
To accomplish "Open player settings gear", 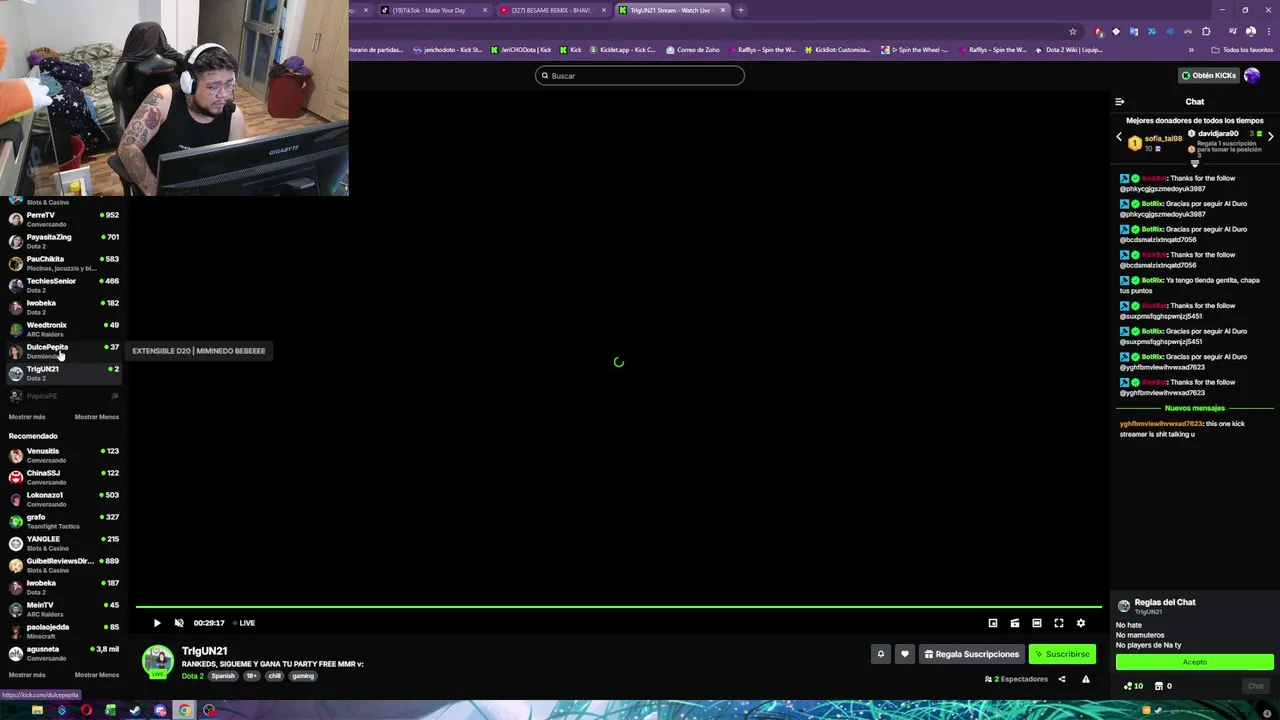I will (x=1081, y=623).
